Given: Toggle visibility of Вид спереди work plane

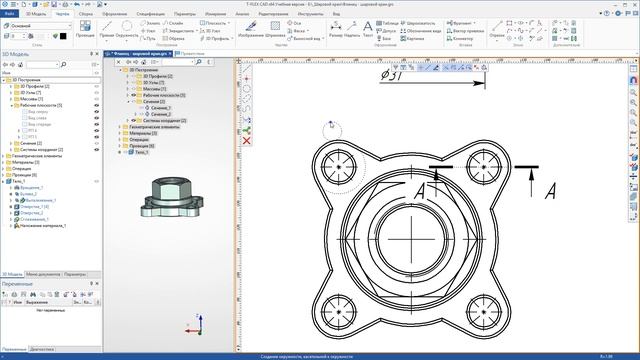Looking at the screenshot, I should (x=97, y=124).
